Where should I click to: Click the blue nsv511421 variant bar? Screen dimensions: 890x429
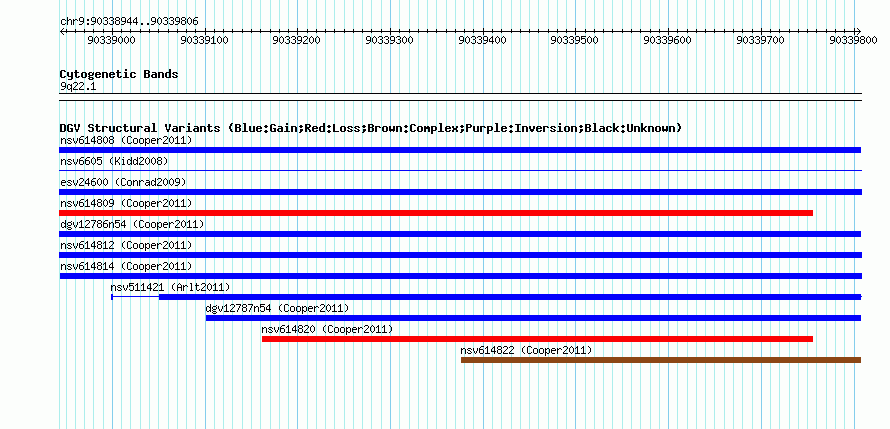(x=486, y=297)
